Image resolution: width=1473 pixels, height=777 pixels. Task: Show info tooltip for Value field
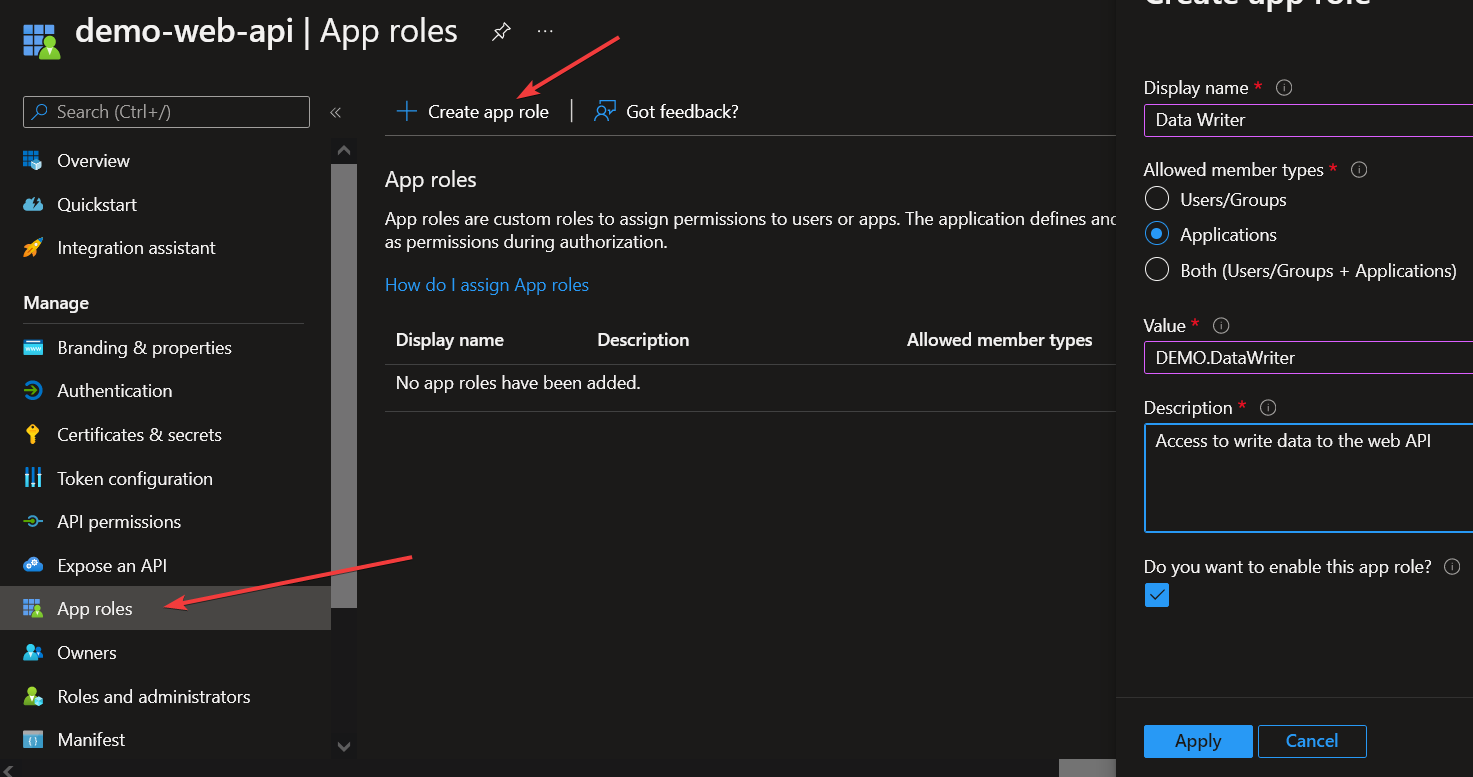(x=1221, y=326)
